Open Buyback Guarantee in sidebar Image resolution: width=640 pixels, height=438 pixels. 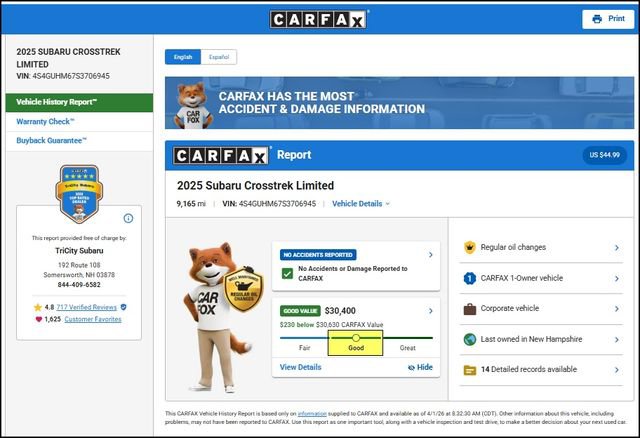pyautogui.click(x=79, y=141)
